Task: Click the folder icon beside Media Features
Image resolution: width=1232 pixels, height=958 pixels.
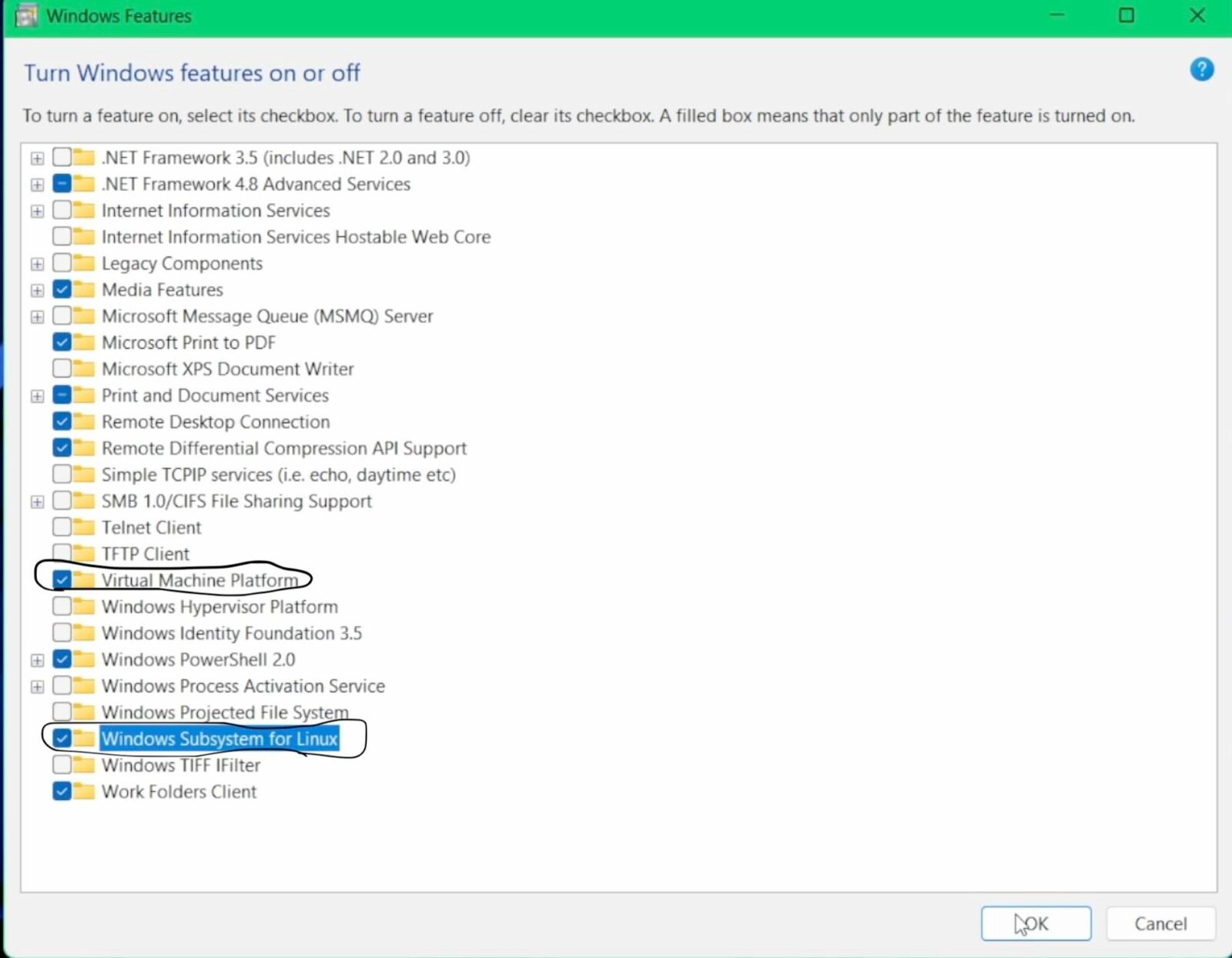Action: [85, 290]
